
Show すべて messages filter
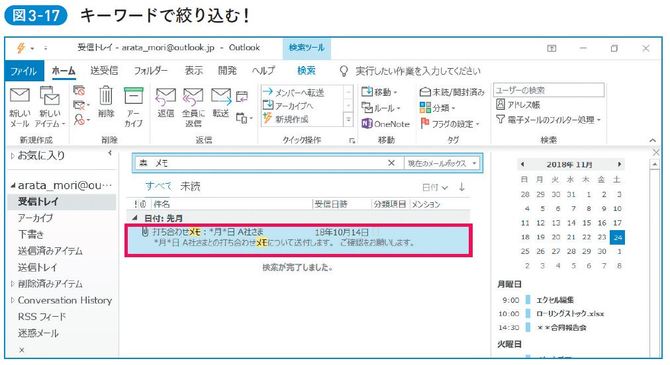(158, 186)
